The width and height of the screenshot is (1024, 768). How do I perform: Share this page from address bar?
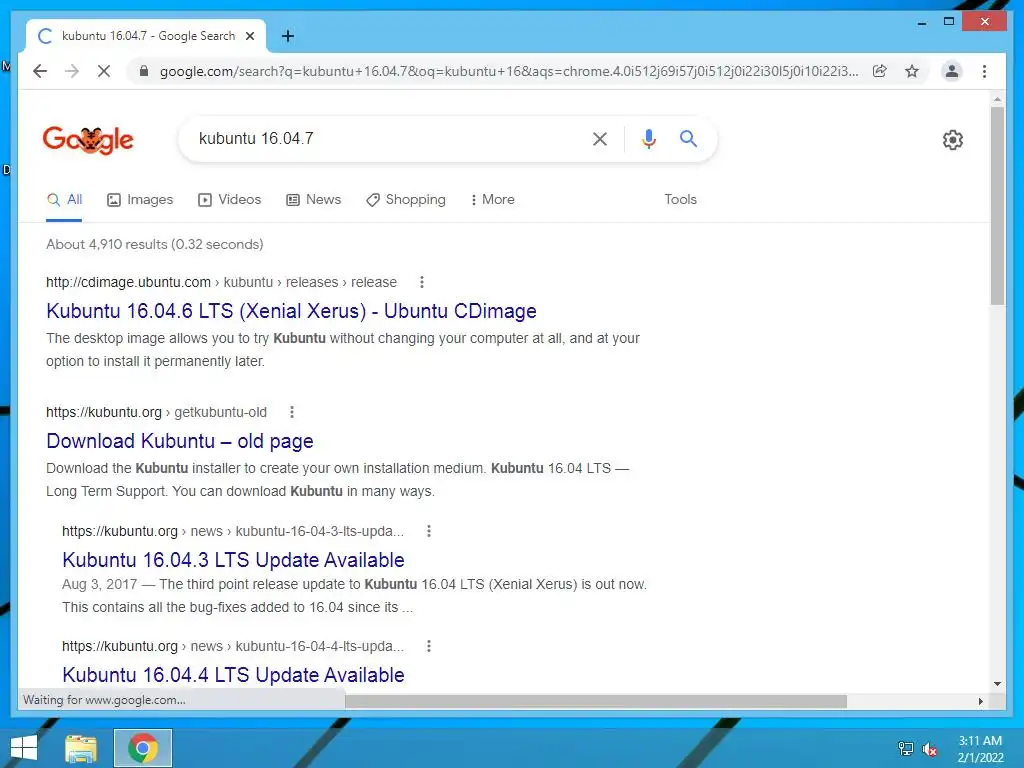click(x=880, y=71)
